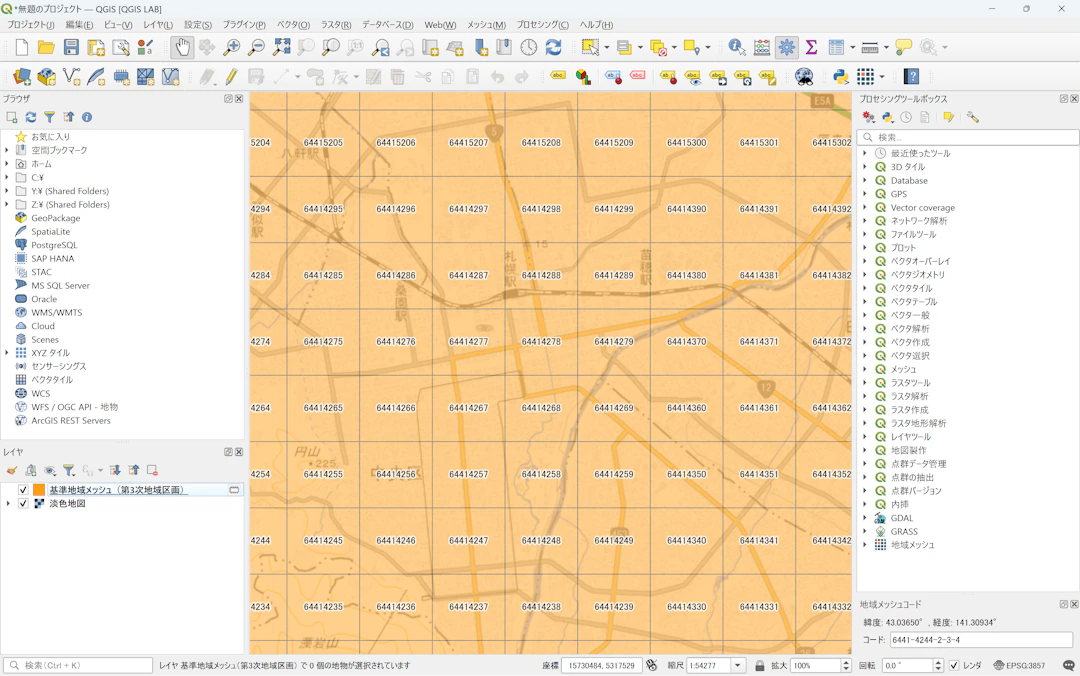Increase the 回転 rotation spin value
This screenshot has width=1080, height=676.
click(937, 662)
